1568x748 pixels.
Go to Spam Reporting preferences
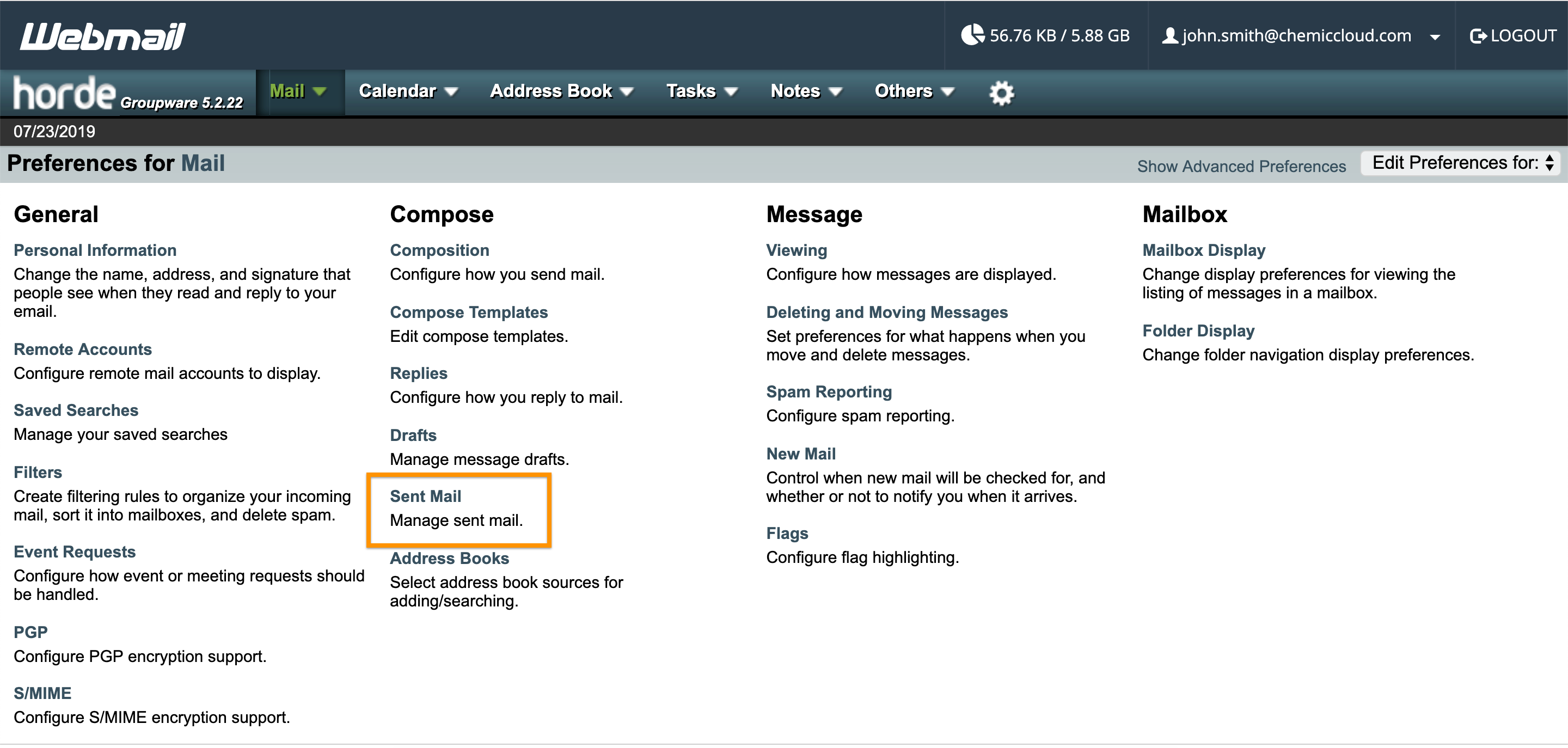click(829, 391)
